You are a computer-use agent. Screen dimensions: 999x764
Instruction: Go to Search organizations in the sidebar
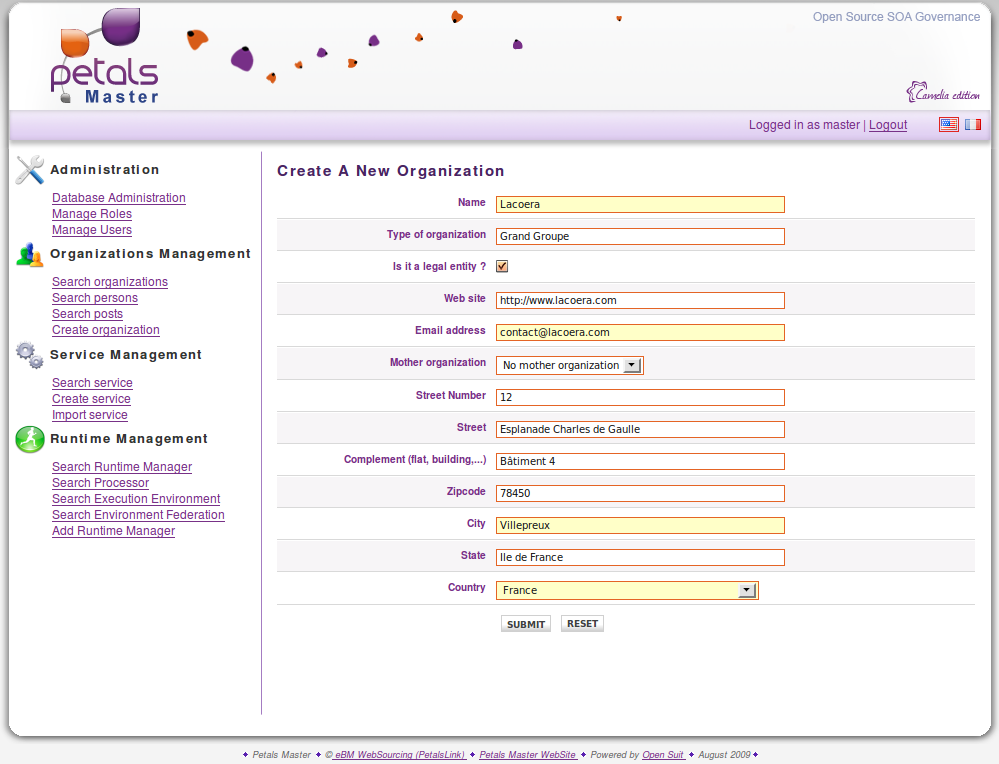(110, 282)
